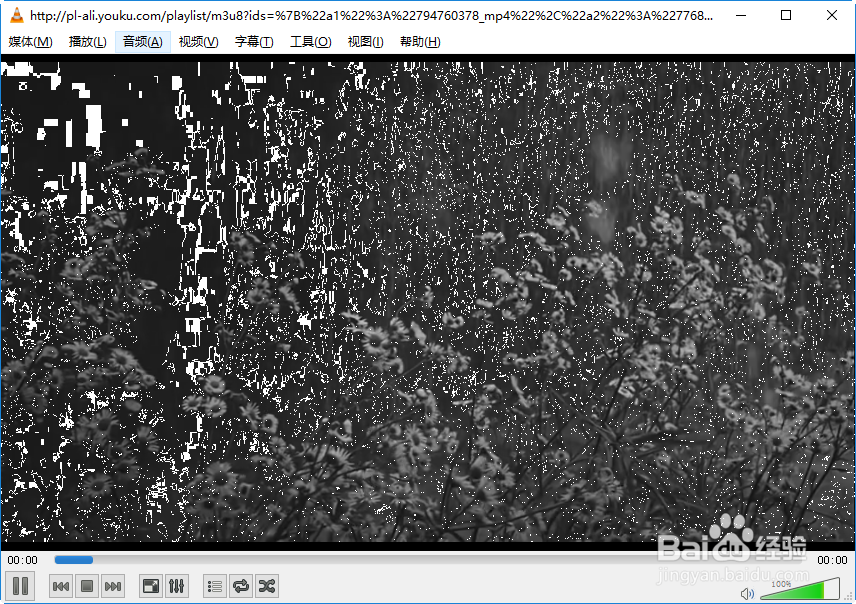856x604 pixels.
Task: Minimize the VLC window
Action: tap(741, 15)
